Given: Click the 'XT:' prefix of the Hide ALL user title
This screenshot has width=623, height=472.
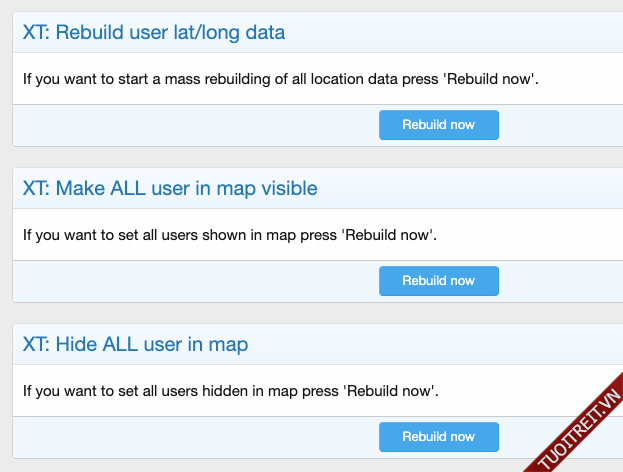Looking at the screenshot, I should [x=37, y=344].
